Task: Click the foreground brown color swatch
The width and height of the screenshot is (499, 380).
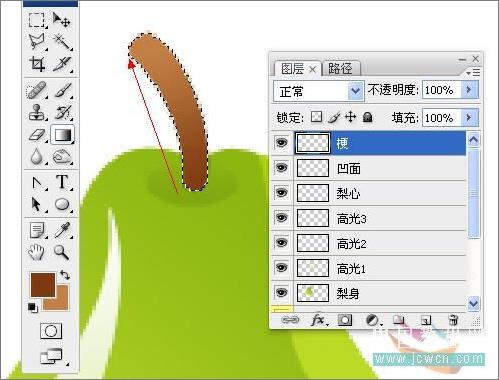Action: (x=43, y=285)
